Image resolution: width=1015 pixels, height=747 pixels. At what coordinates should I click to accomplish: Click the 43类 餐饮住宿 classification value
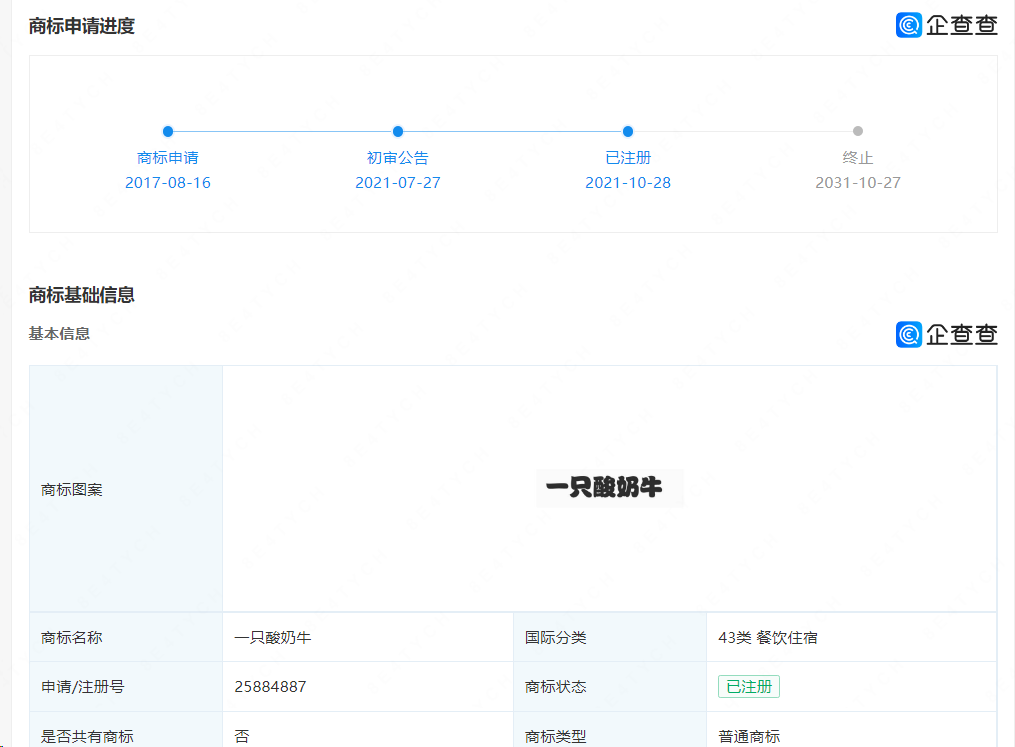pos(767,637)
